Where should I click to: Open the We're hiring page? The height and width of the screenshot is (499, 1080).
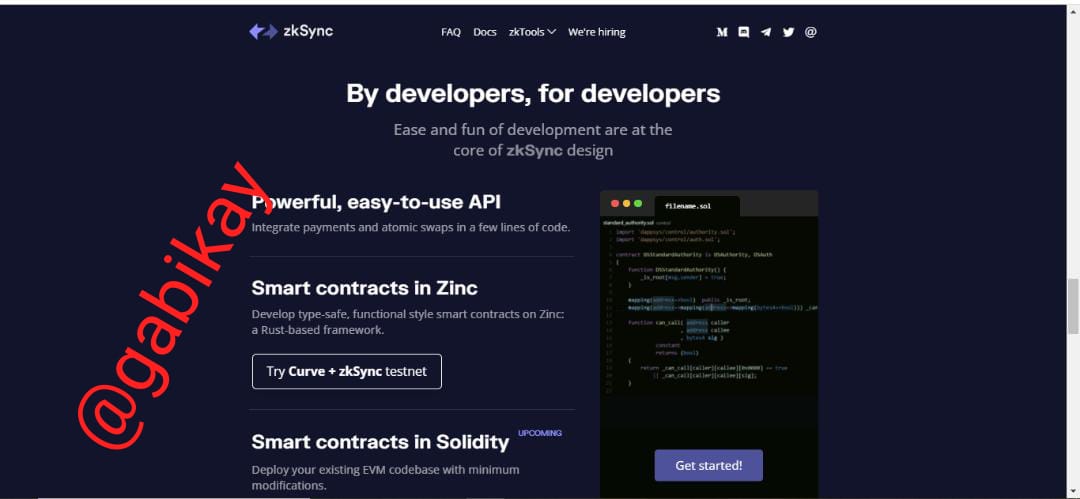pyautogui.click(x=596, y=32)
